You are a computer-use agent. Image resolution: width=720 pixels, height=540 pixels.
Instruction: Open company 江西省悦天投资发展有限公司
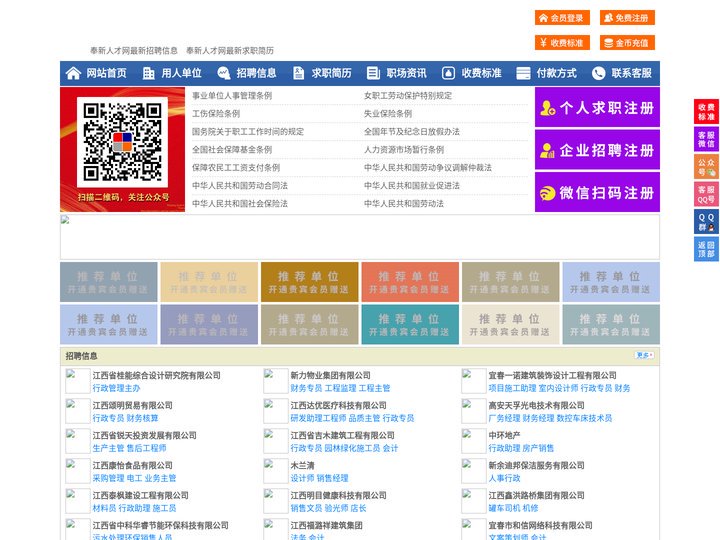pos(144,435)
